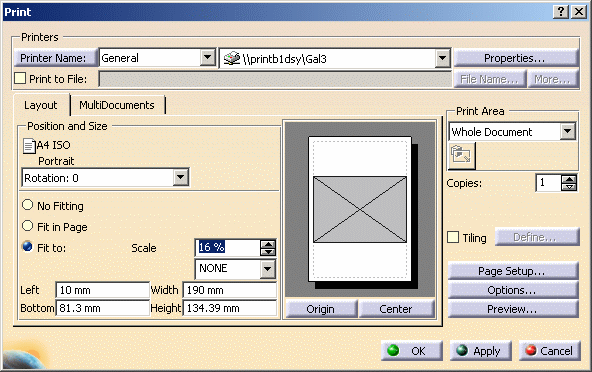Open the NONE scale format dropdown
The width and height of the screenshot is (592, 372).
coord(268,269)
